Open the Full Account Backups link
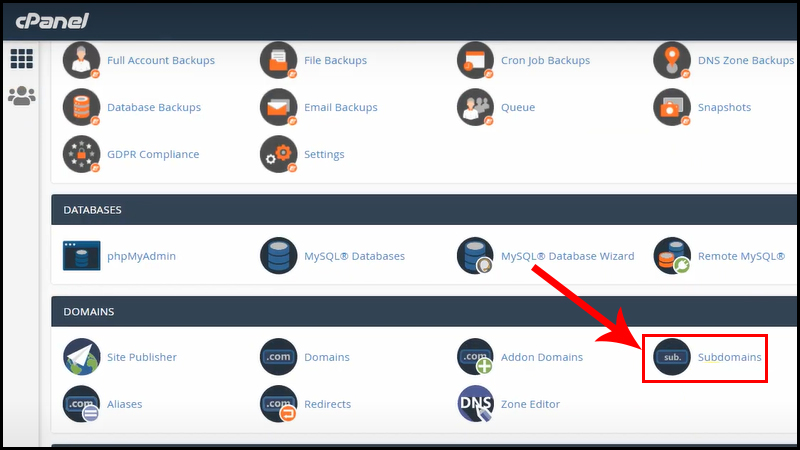The image size is (800, 450). pos(161,60)
